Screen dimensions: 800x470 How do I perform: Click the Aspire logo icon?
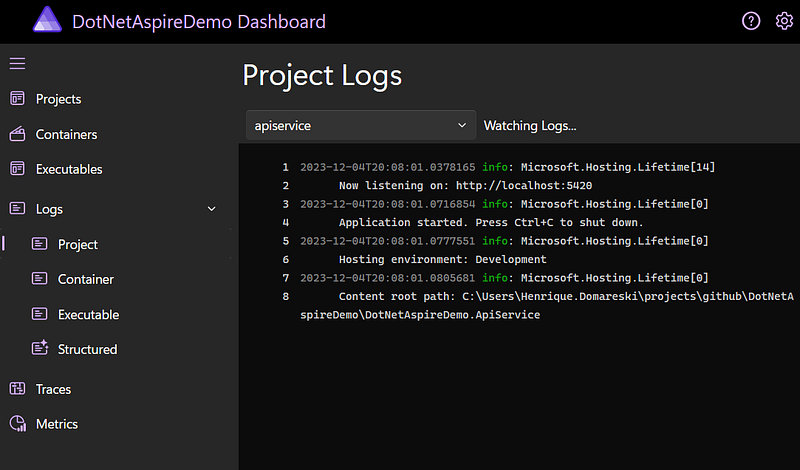tap(47, 20)
